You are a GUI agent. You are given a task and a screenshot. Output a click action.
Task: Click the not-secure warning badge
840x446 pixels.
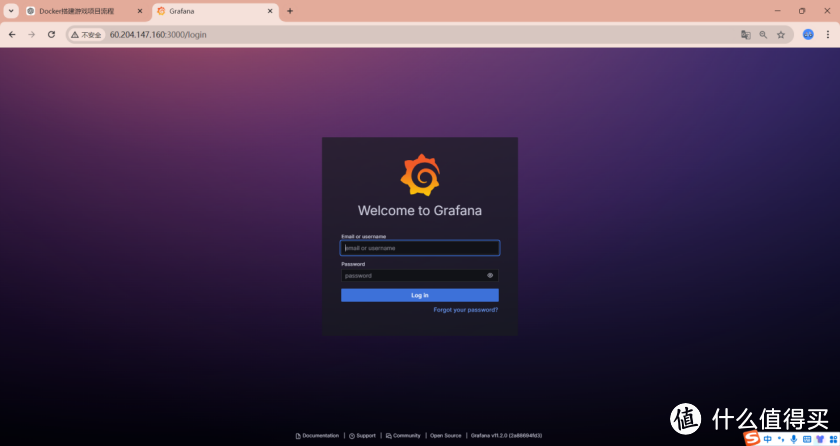pyautogui.click(x=86, y=35)
